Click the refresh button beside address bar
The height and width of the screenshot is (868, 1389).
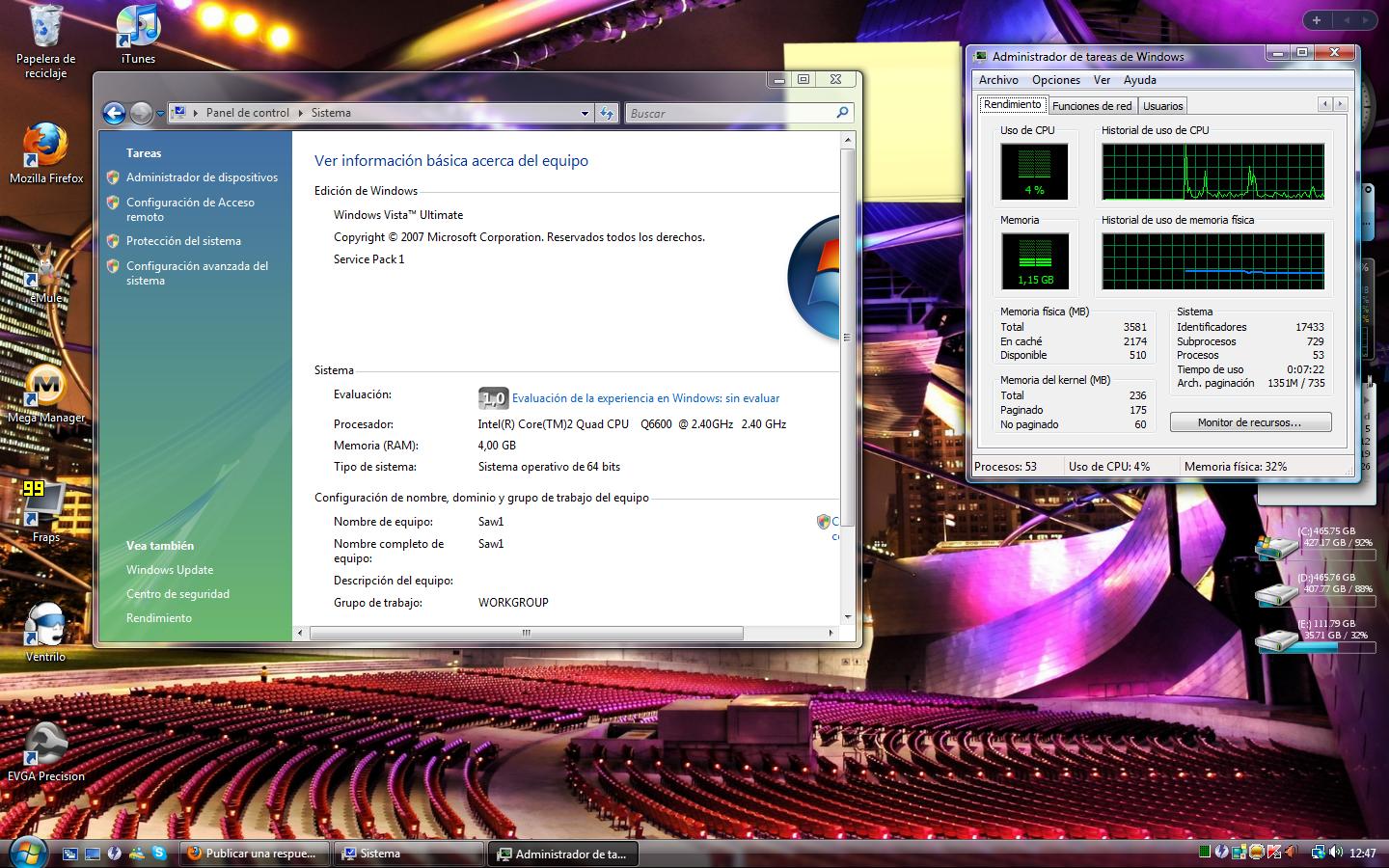pyautogui.click(x=606, y=113)
